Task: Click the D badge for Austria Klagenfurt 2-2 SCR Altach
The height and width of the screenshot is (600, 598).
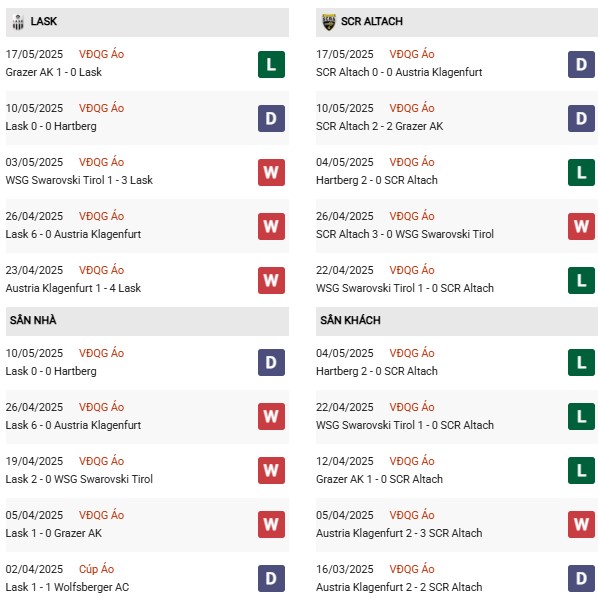Action: [581, 578]
